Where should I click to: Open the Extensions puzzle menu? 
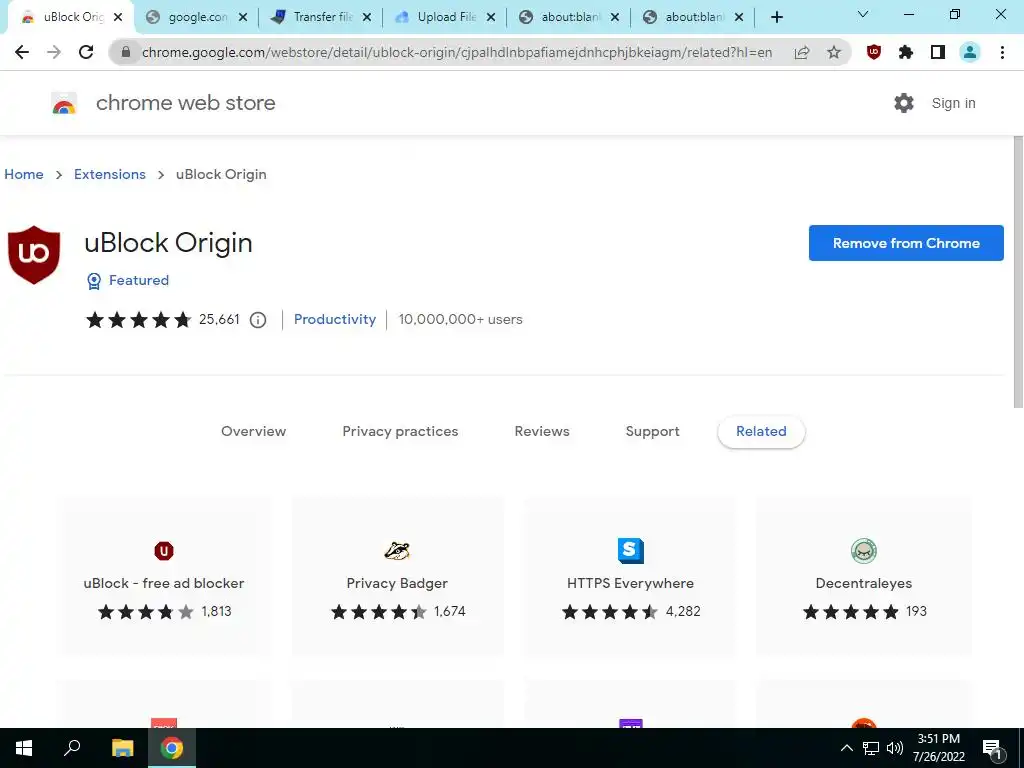click(906, 52)
